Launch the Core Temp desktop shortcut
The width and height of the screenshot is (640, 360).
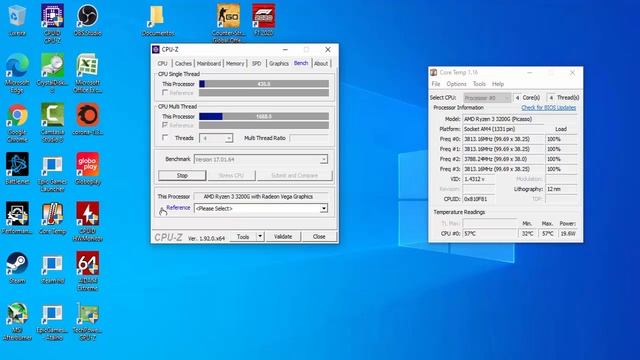pos(52,219)
